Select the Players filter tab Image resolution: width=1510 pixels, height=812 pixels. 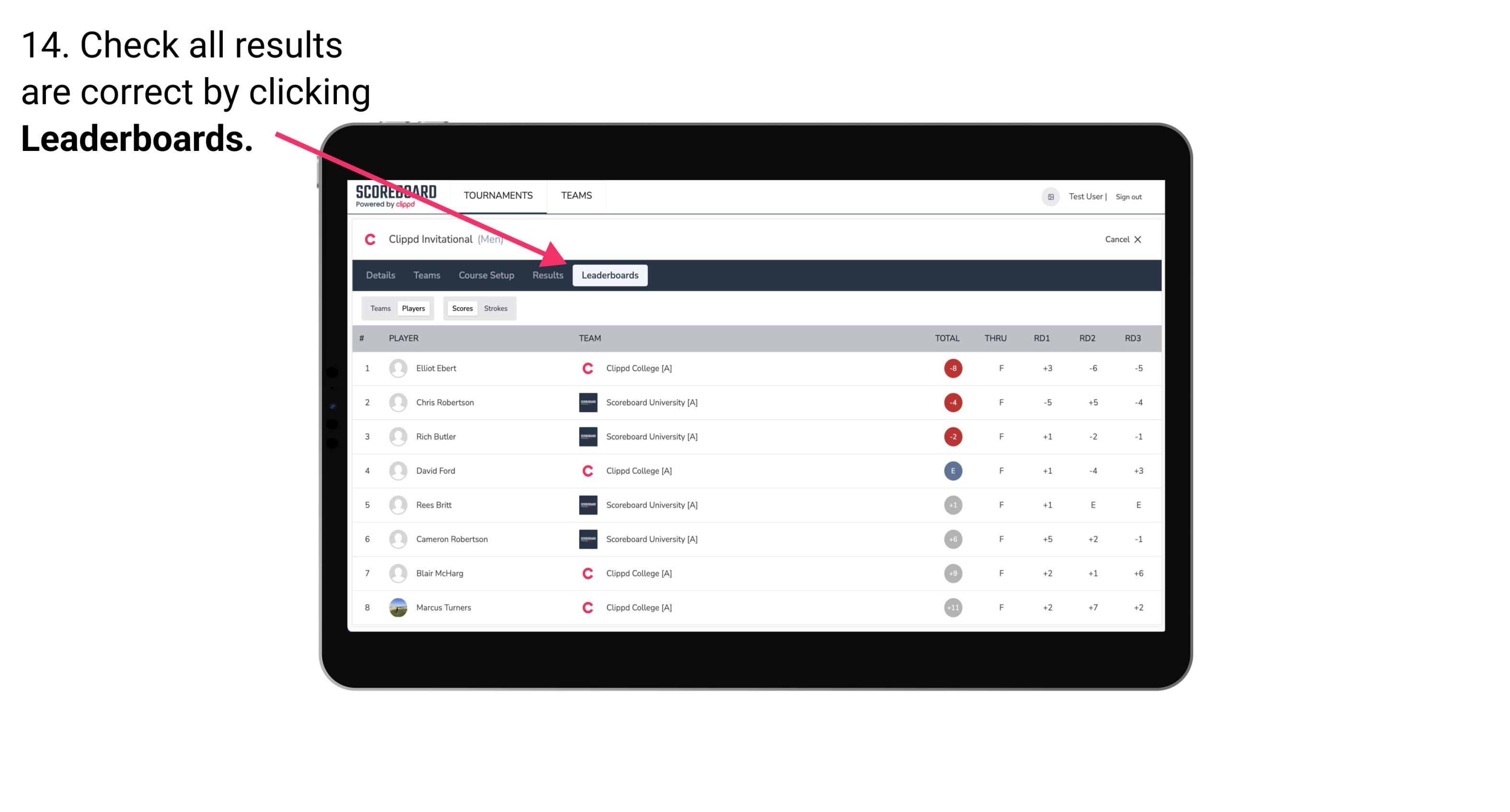413,308
